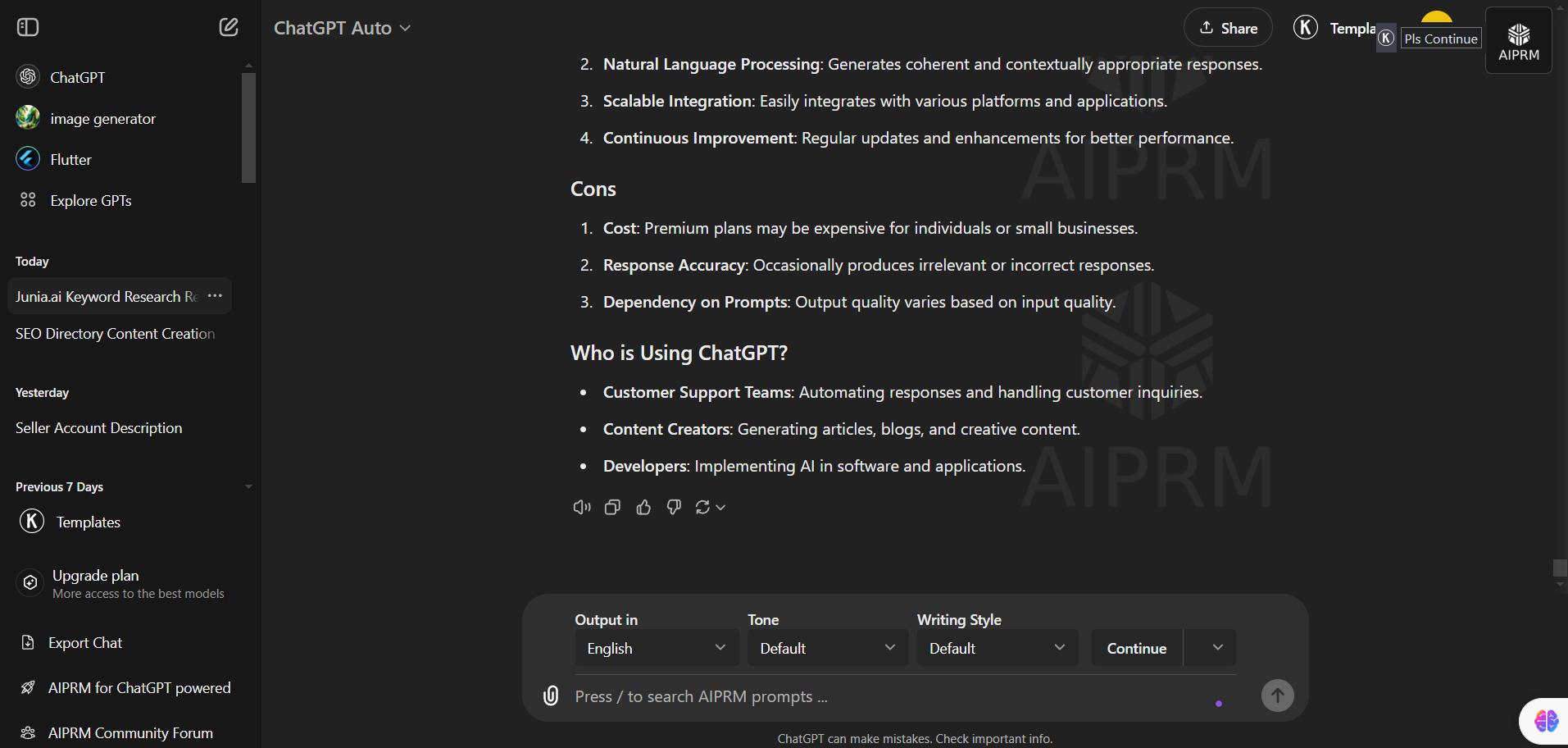Click the Templates label in the header
1568x748 pixels.
1352,28
